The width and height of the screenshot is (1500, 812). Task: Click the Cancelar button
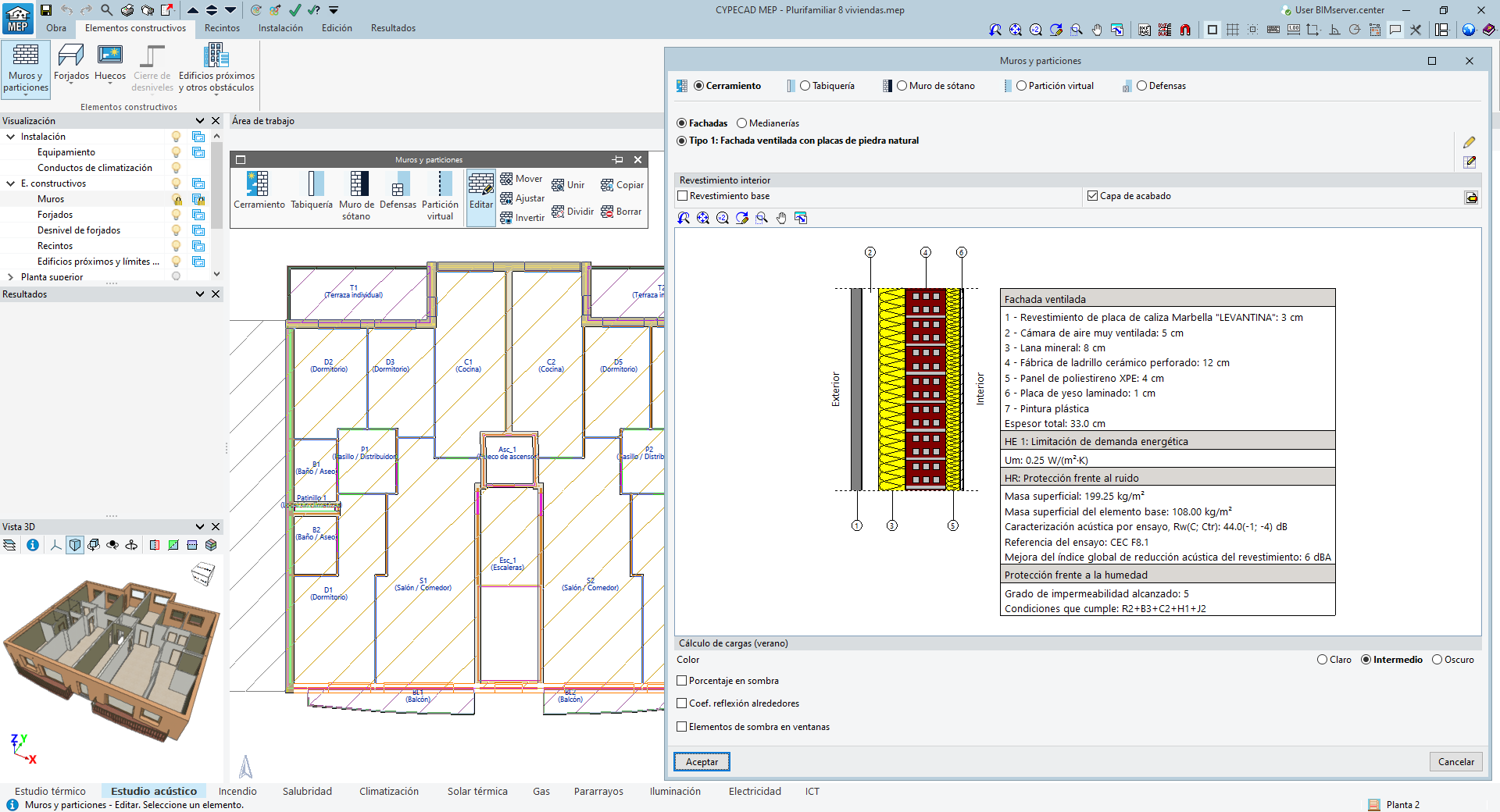click(1455, 762)
